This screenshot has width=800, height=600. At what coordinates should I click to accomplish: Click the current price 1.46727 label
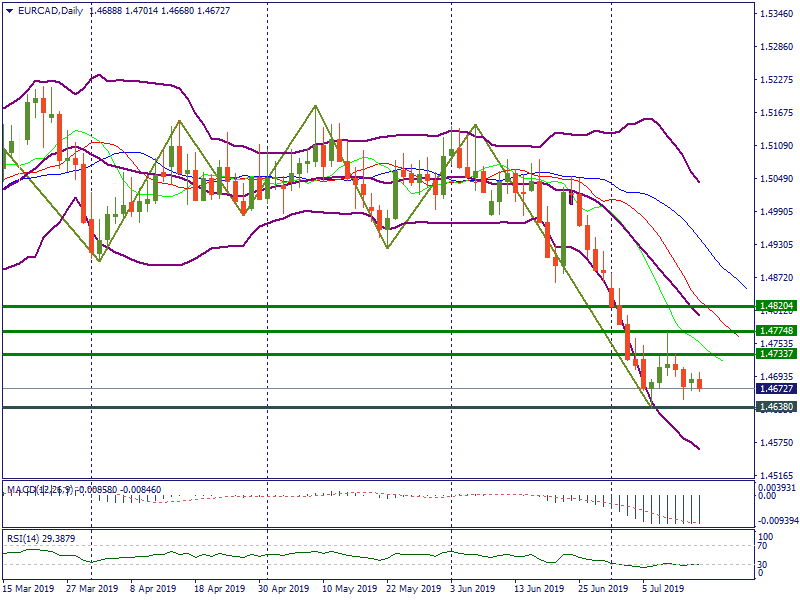pyautogui.click(x=776, y=389)
